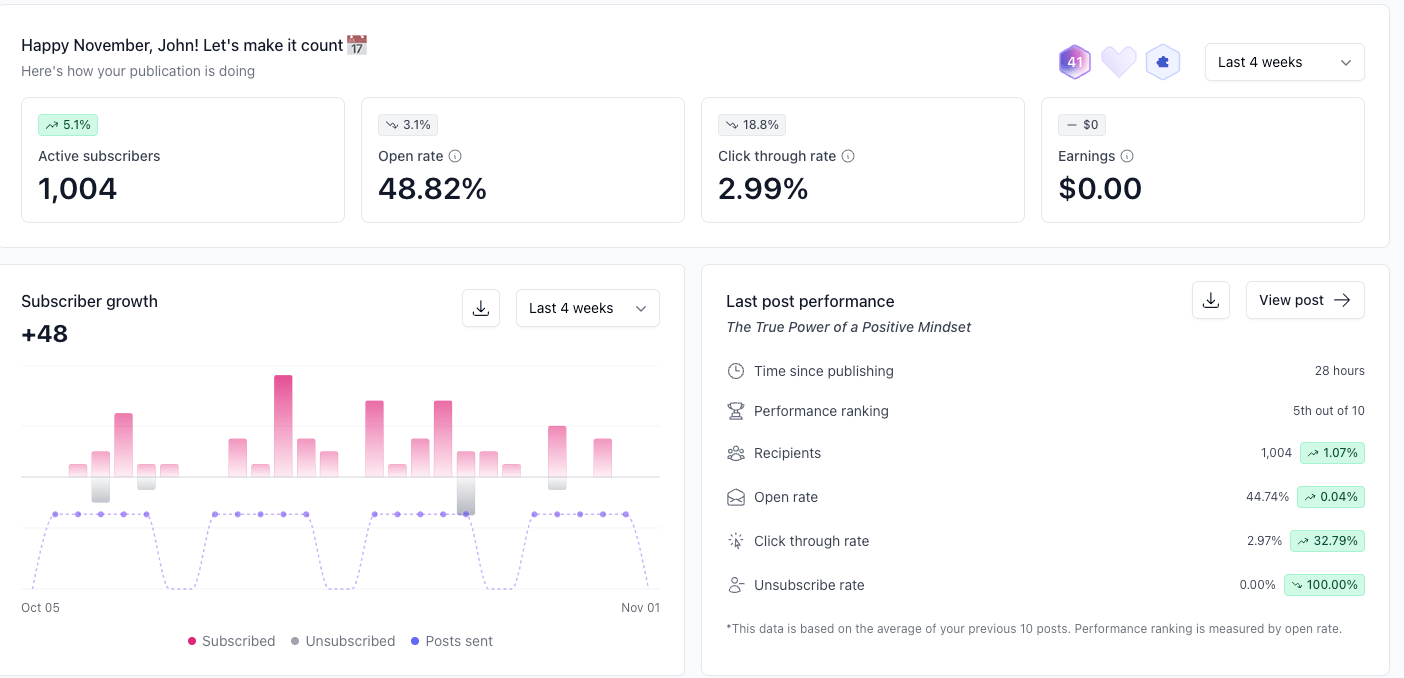Download the subscriber growth chart data
This screenshot has width=1404, height=678.
[x=481, y=308]
